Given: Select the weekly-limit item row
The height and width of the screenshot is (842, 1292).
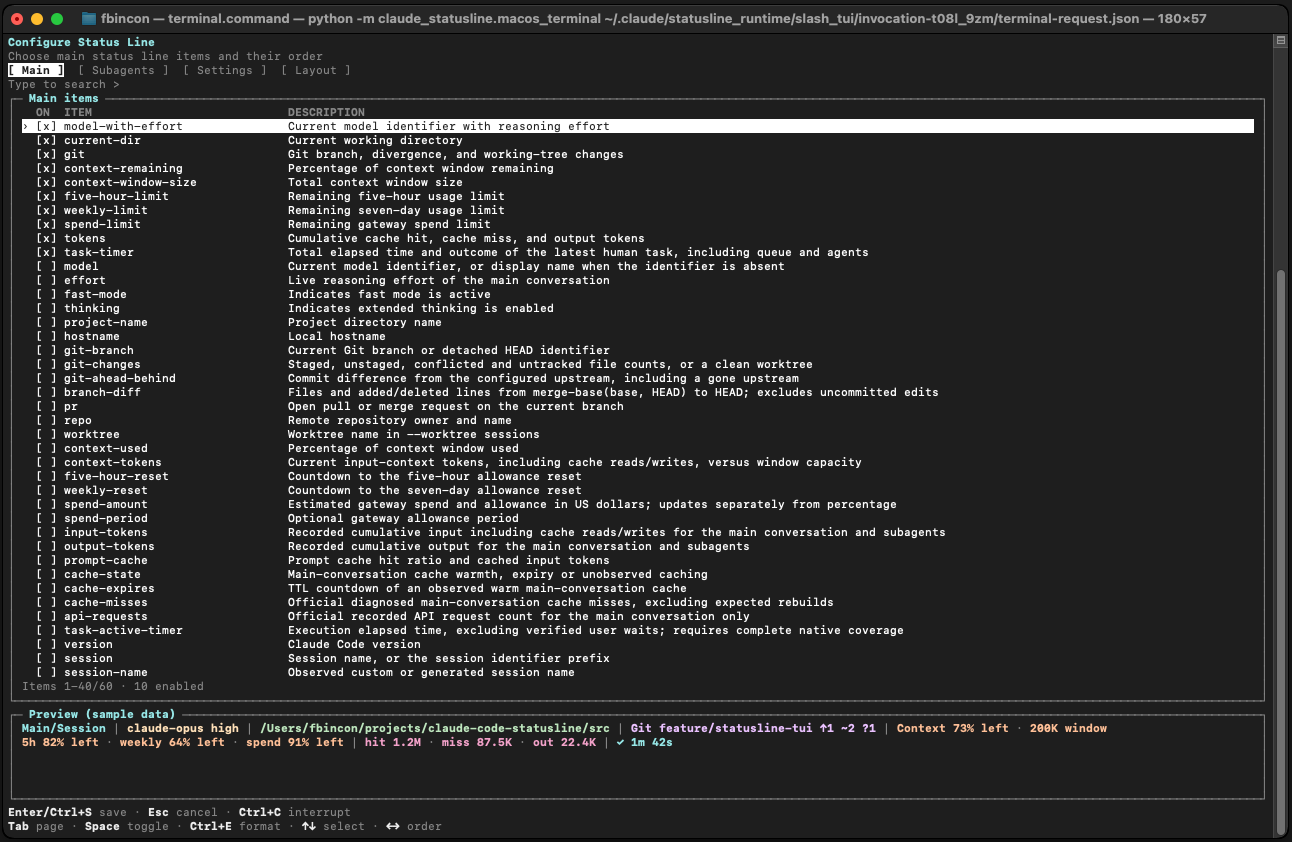Looking at the screenshot, I should [x=638, y=211].
